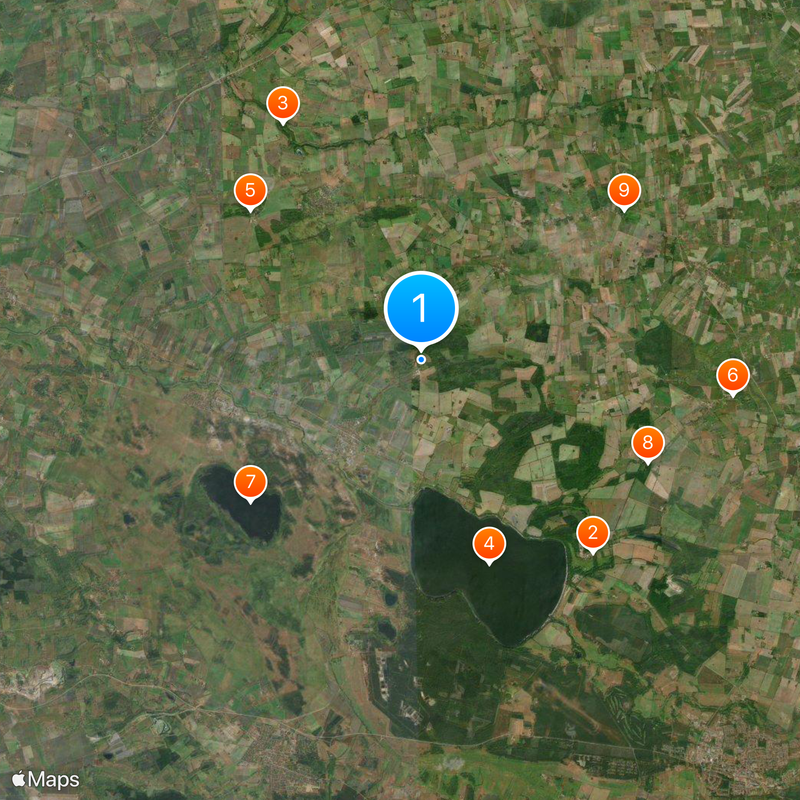Select the white quarry area at left edge
This screenshot has width=800, height=800.
pyautogui.click(x=31, y=679)
